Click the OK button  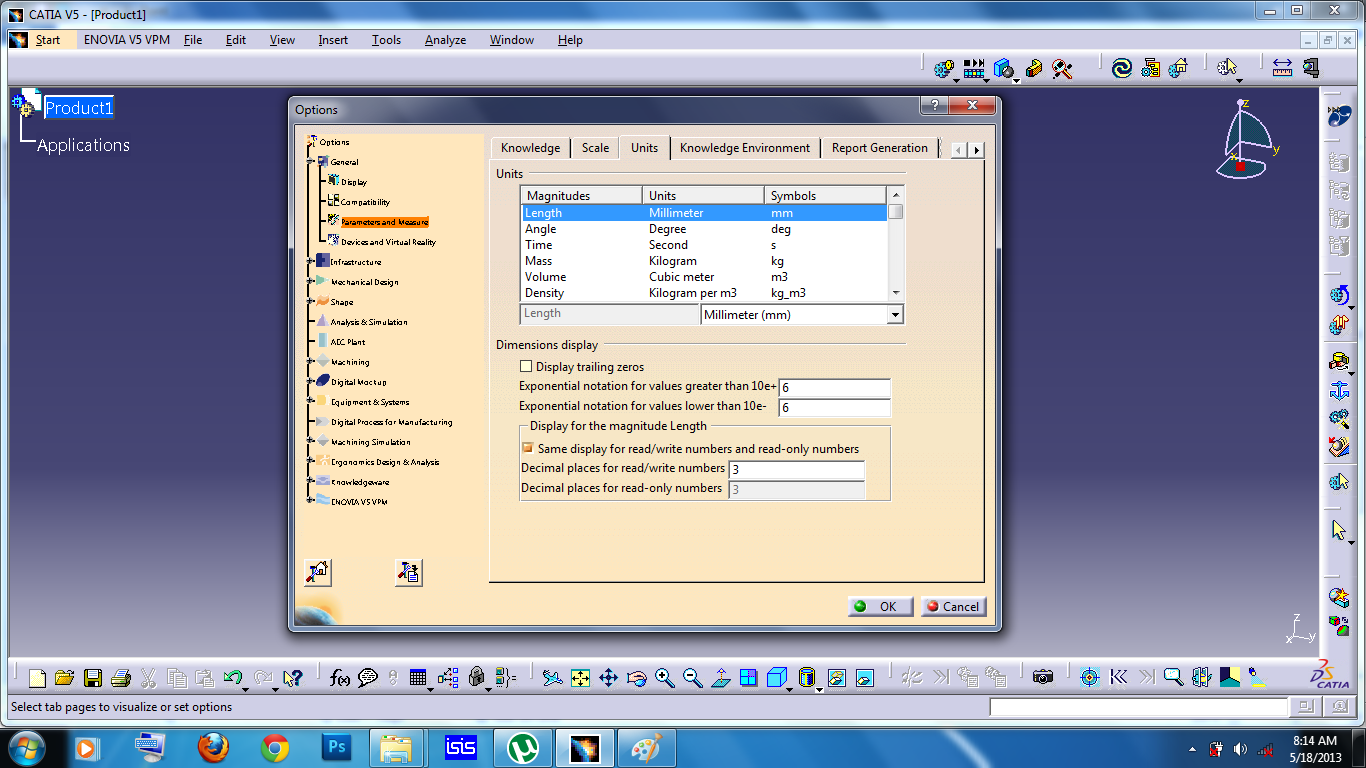coord(879,606)
